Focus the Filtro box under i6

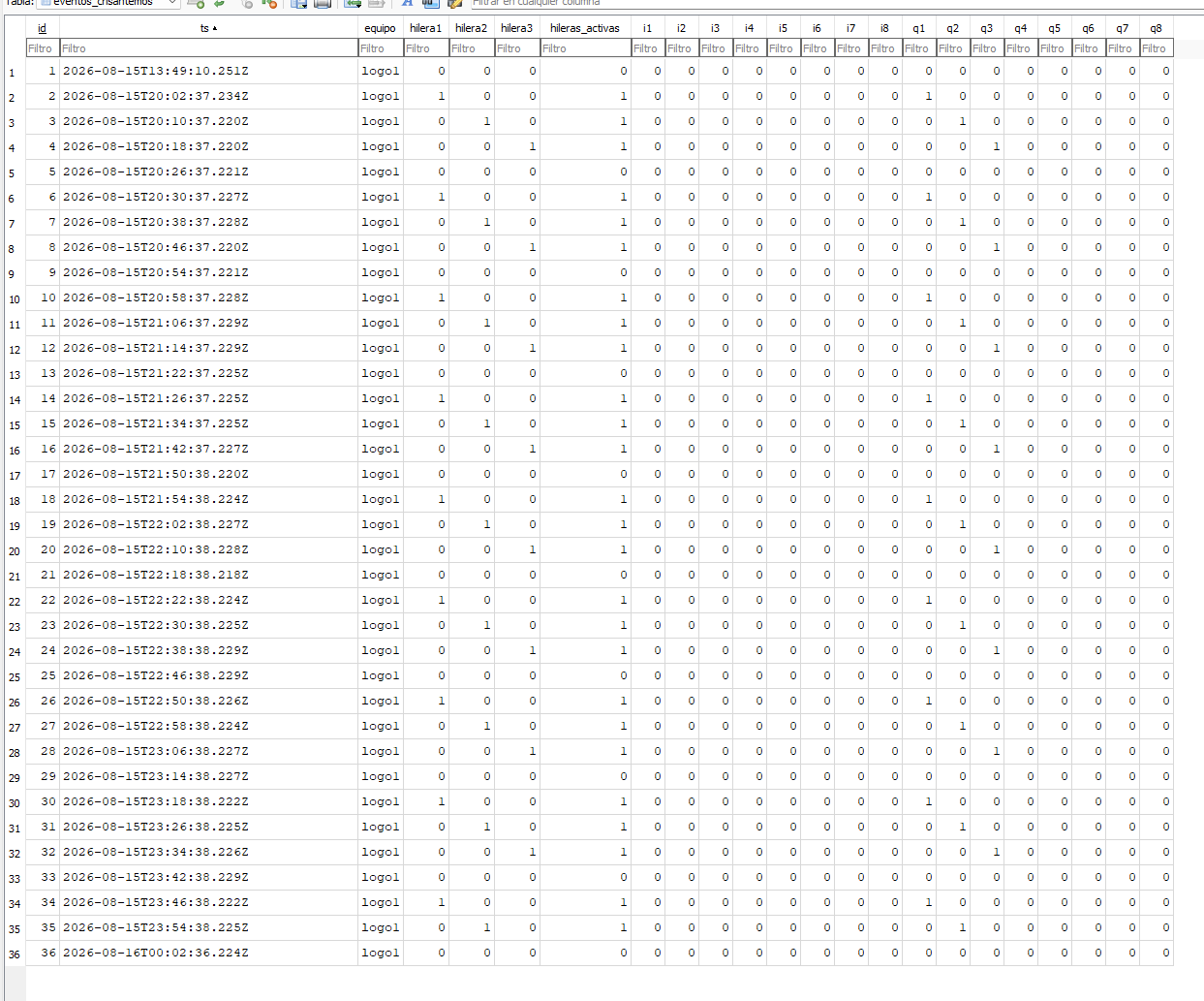818,47
